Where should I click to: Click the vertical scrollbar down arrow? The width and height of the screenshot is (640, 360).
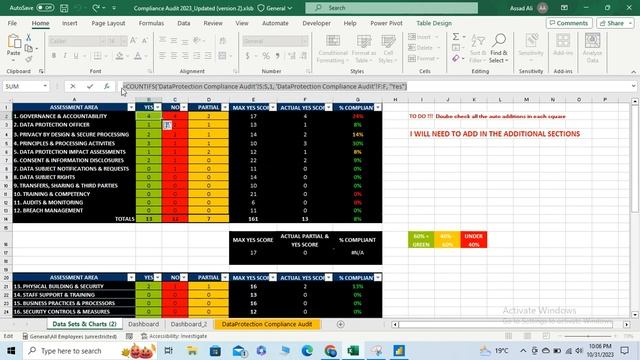tap(635, 314)
